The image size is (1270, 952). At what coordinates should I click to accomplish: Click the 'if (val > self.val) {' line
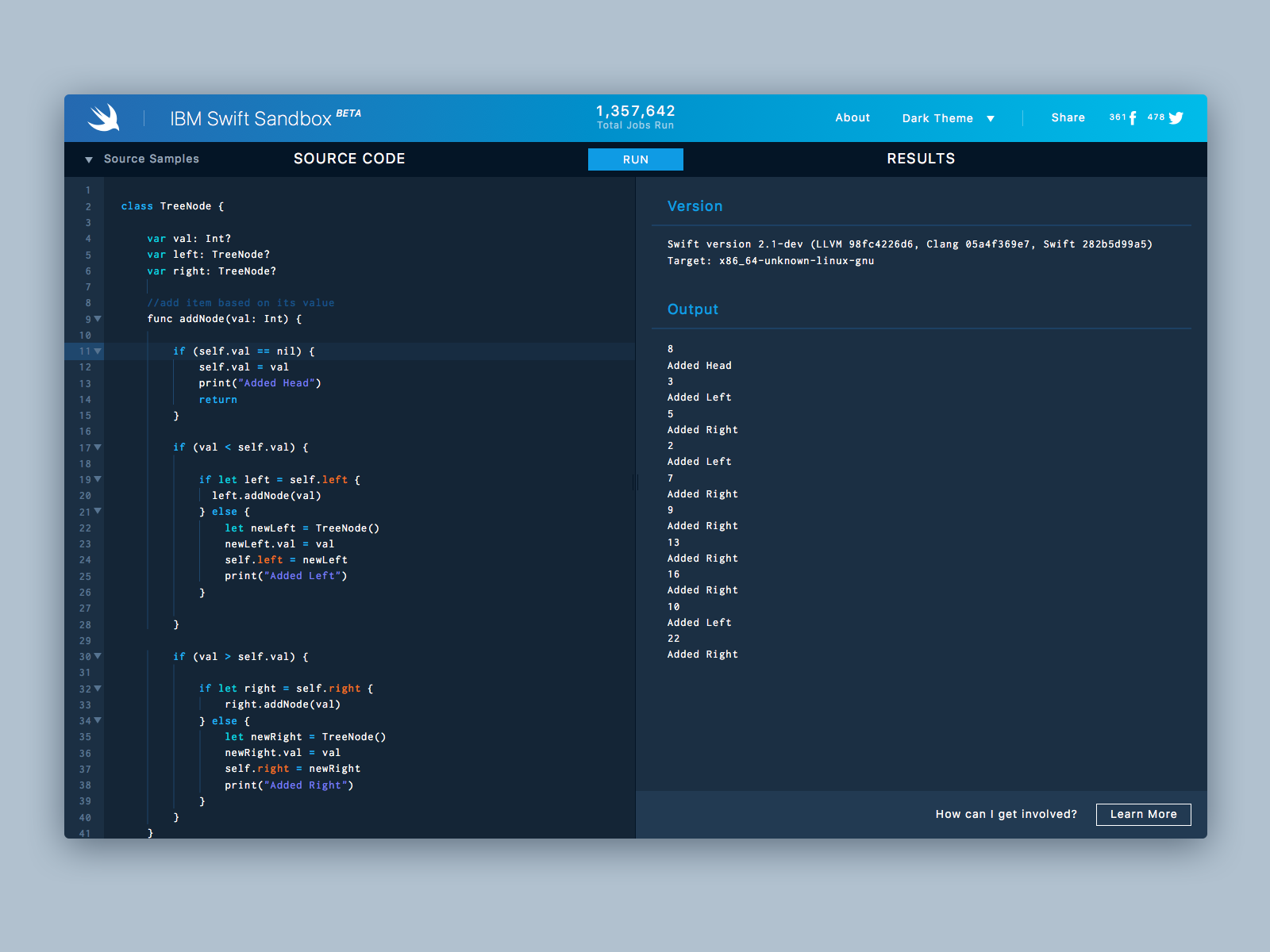(241, 657)
